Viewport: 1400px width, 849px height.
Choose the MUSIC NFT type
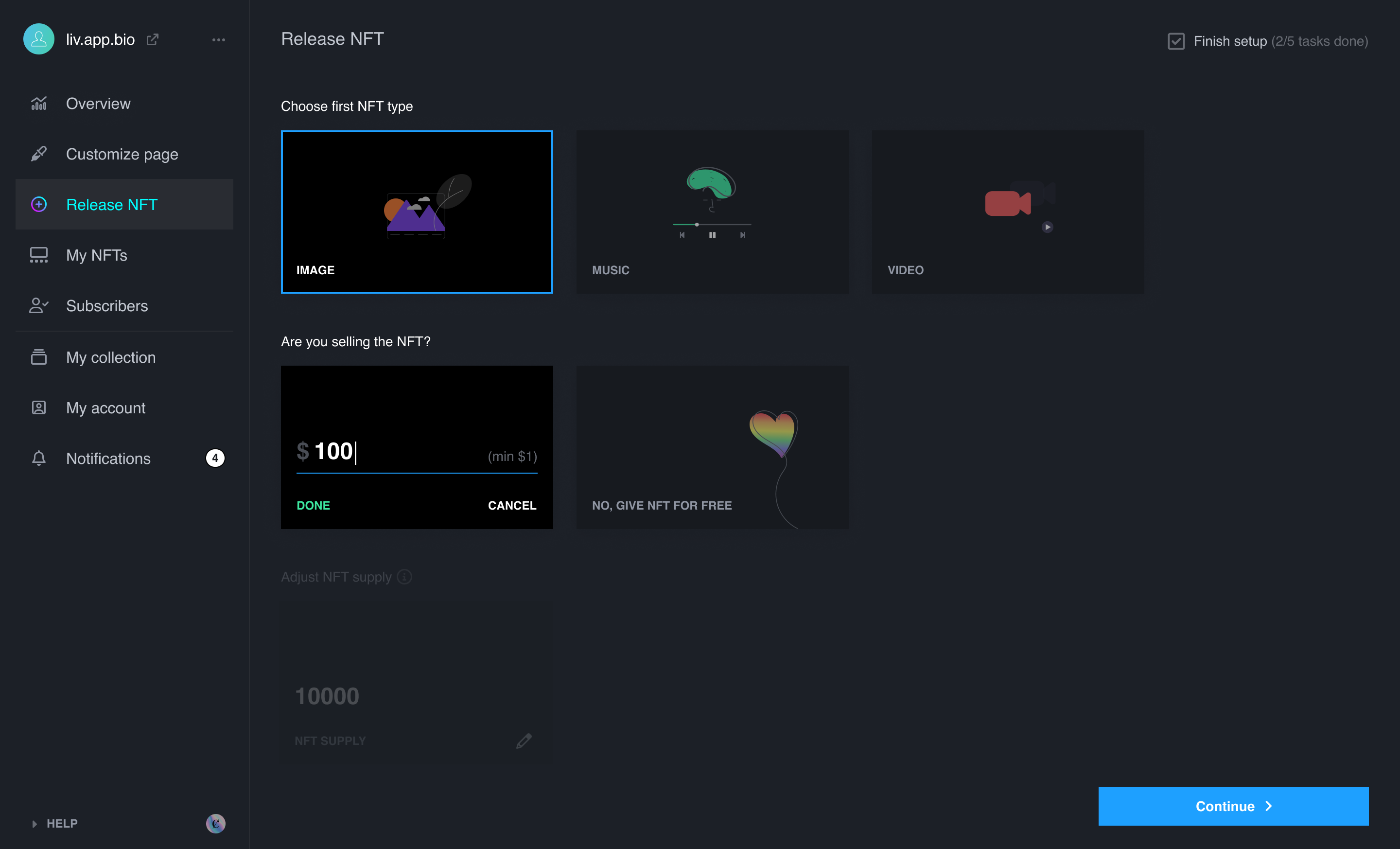[712, 212]
